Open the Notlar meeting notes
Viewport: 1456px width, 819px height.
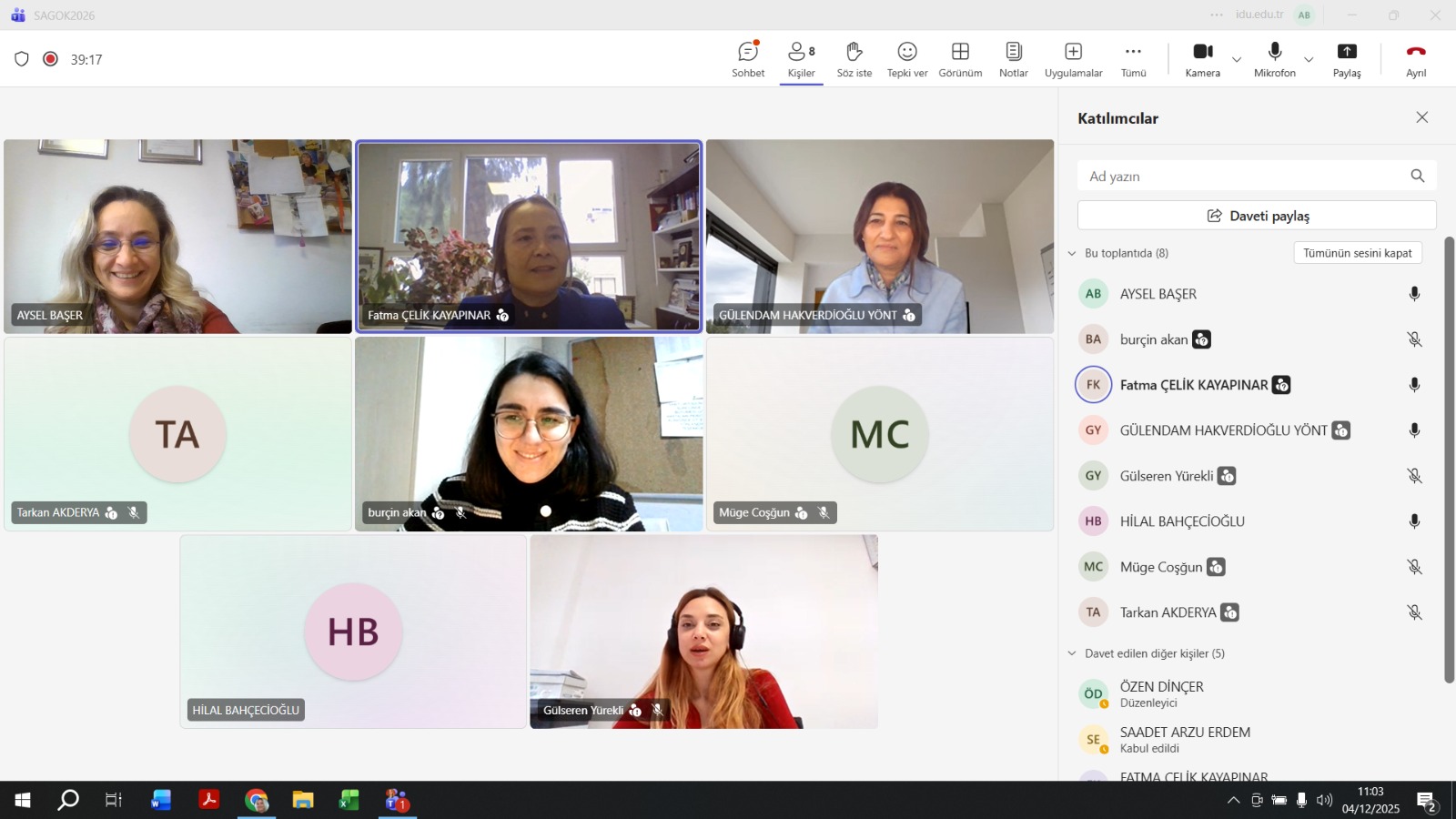[x=1013, y=59]
